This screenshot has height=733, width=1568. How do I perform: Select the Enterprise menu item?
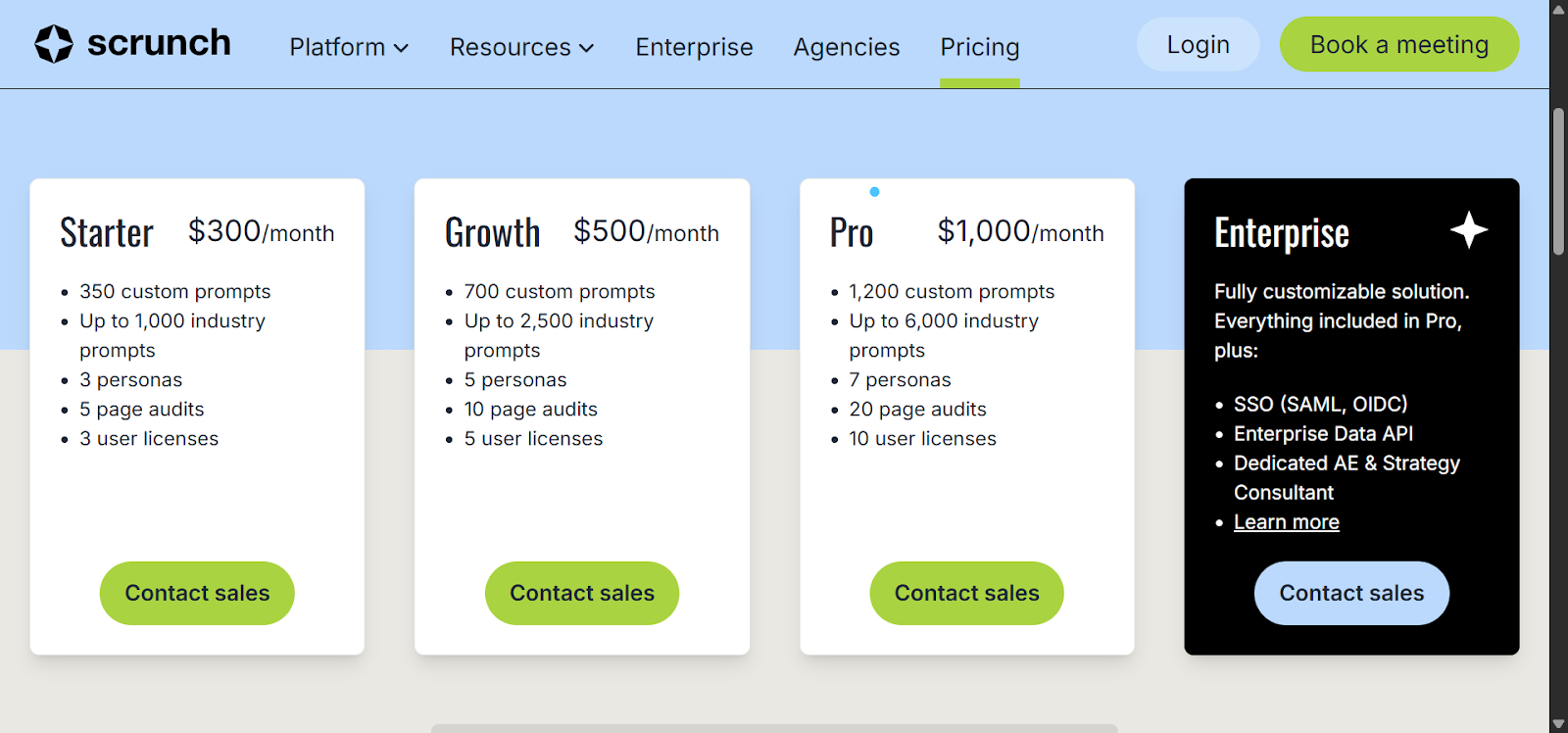(x=694, y=46)
